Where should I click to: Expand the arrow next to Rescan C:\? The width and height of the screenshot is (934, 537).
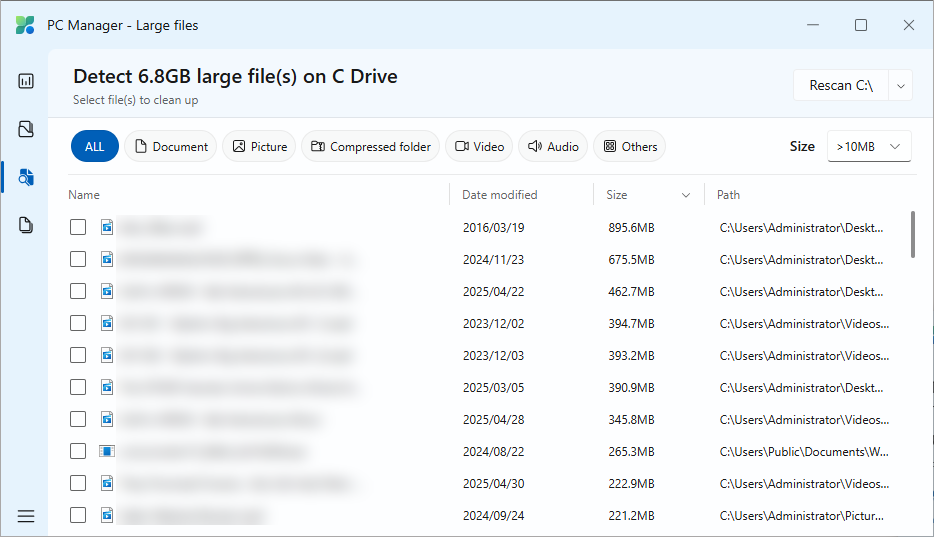pos(901,86)
